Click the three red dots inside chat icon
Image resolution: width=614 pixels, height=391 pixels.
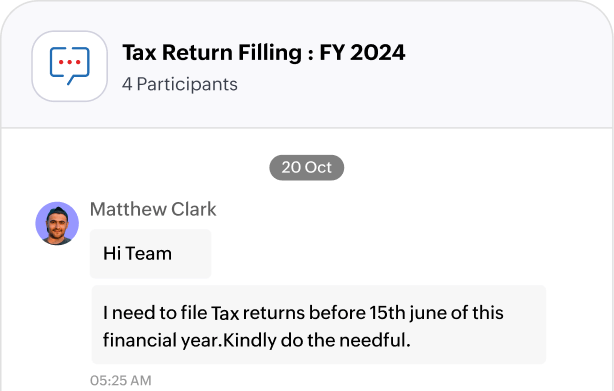coord(69,62)
